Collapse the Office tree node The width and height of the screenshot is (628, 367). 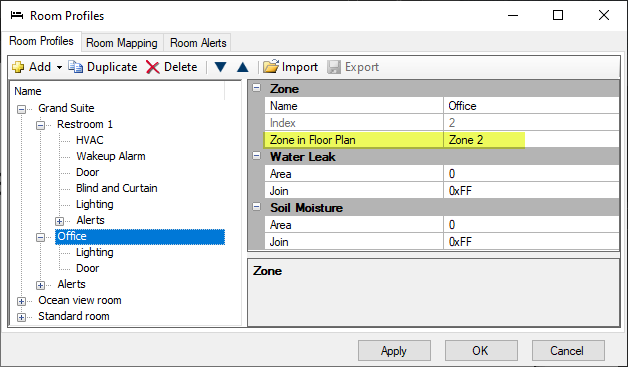[x=40, y=237]
